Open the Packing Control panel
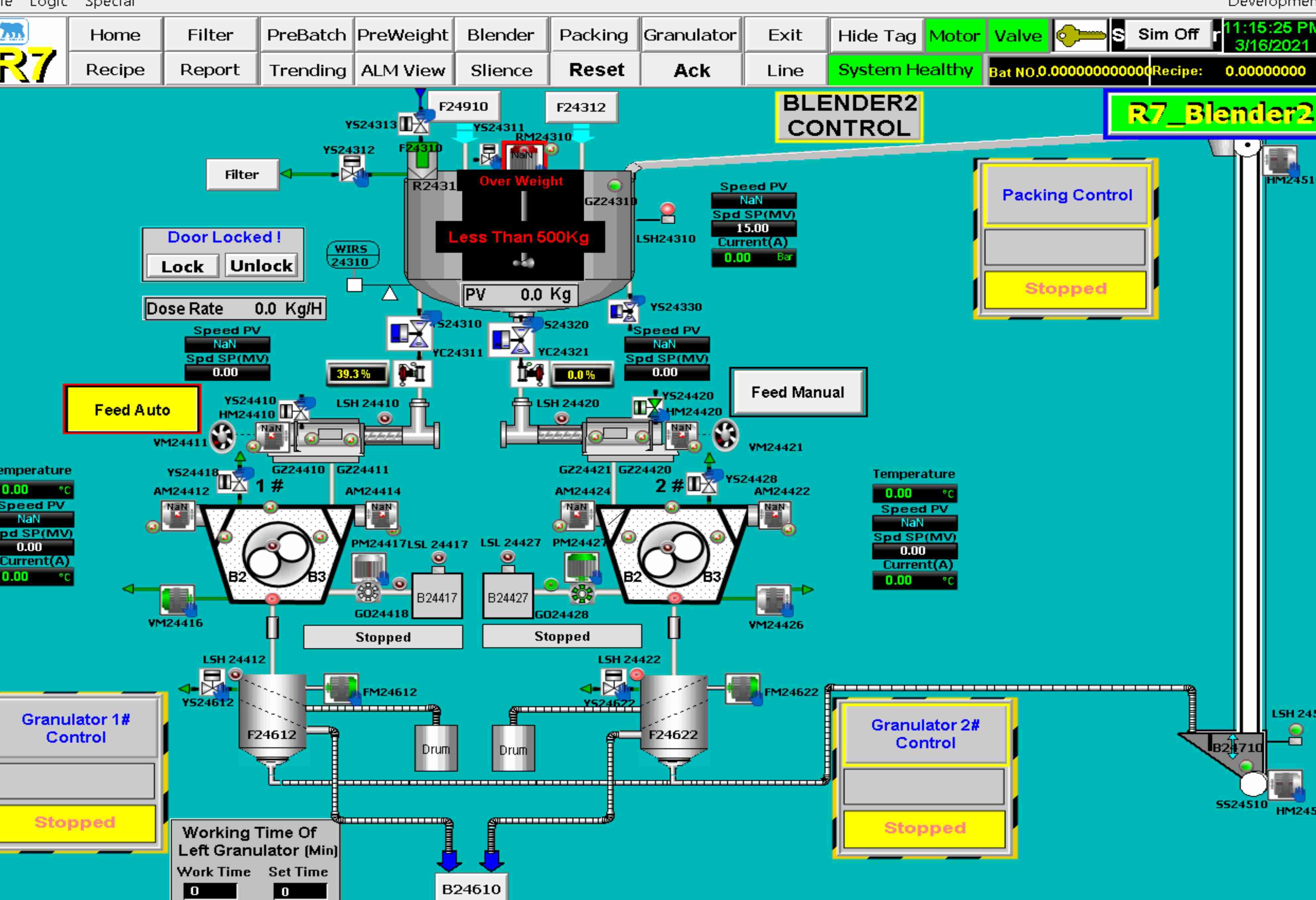 [x=1066, y=194]
